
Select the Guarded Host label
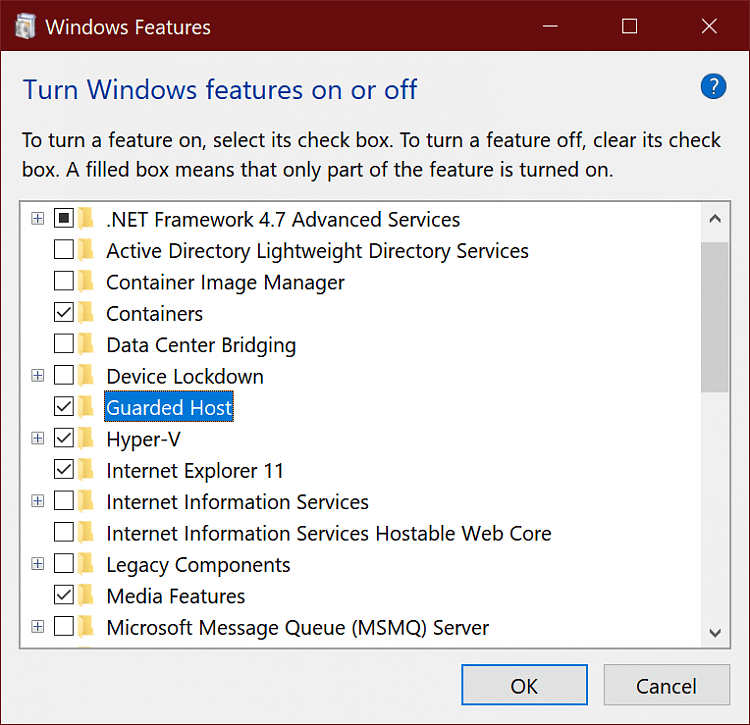169,407
